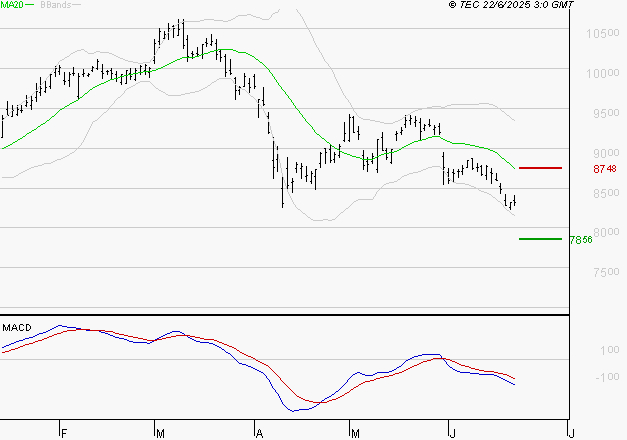Click the 8500 price axis label

[606, 193]
